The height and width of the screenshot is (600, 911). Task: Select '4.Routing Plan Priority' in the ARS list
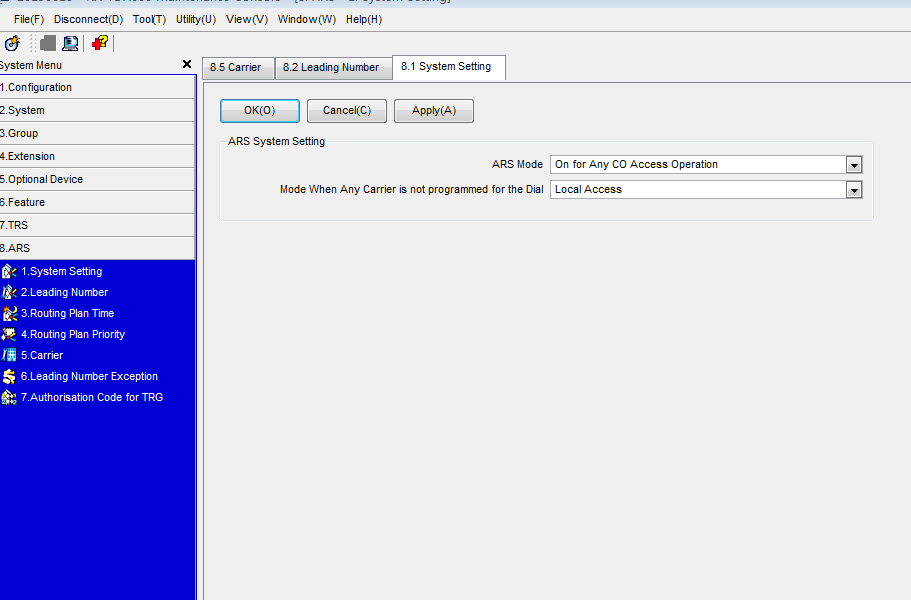pyautogui.click(x=73, y=334)
